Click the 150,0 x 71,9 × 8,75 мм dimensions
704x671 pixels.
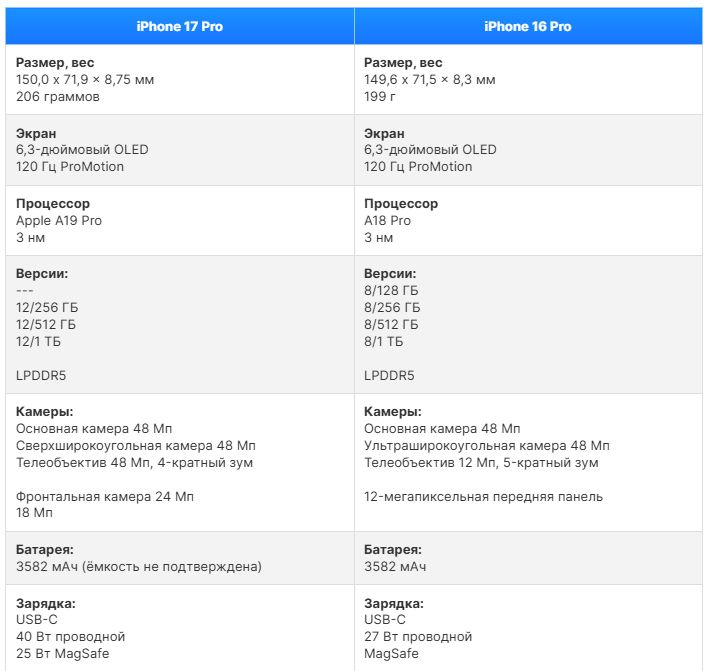(x=85, y=79)
